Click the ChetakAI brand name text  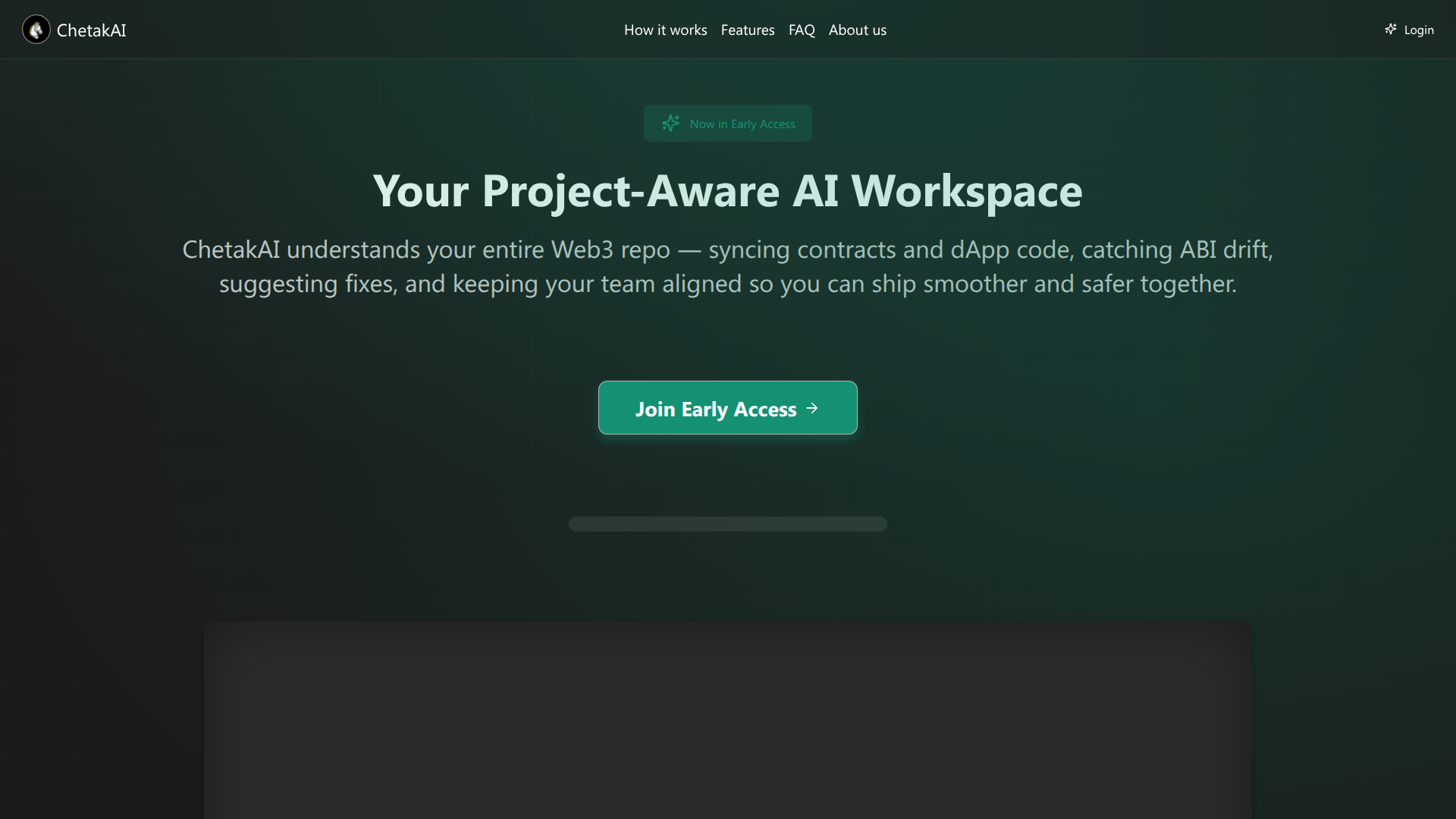91,30
